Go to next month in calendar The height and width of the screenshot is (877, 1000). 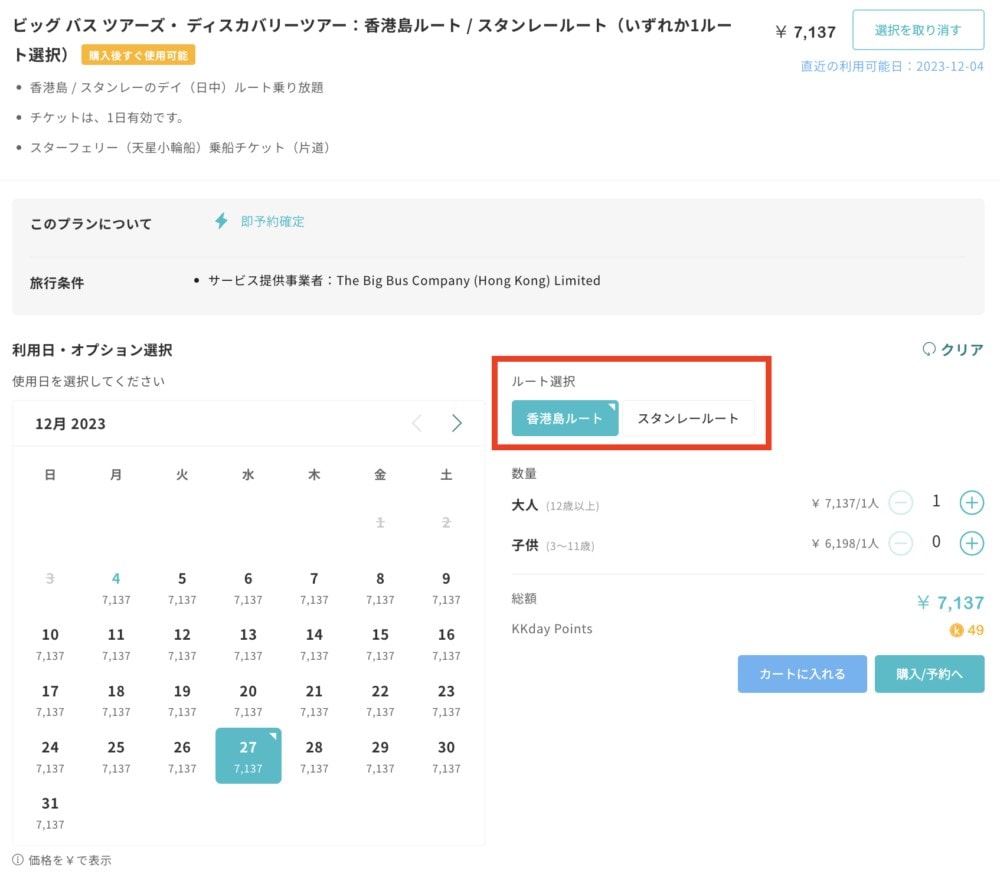click(x=456, y=423)
